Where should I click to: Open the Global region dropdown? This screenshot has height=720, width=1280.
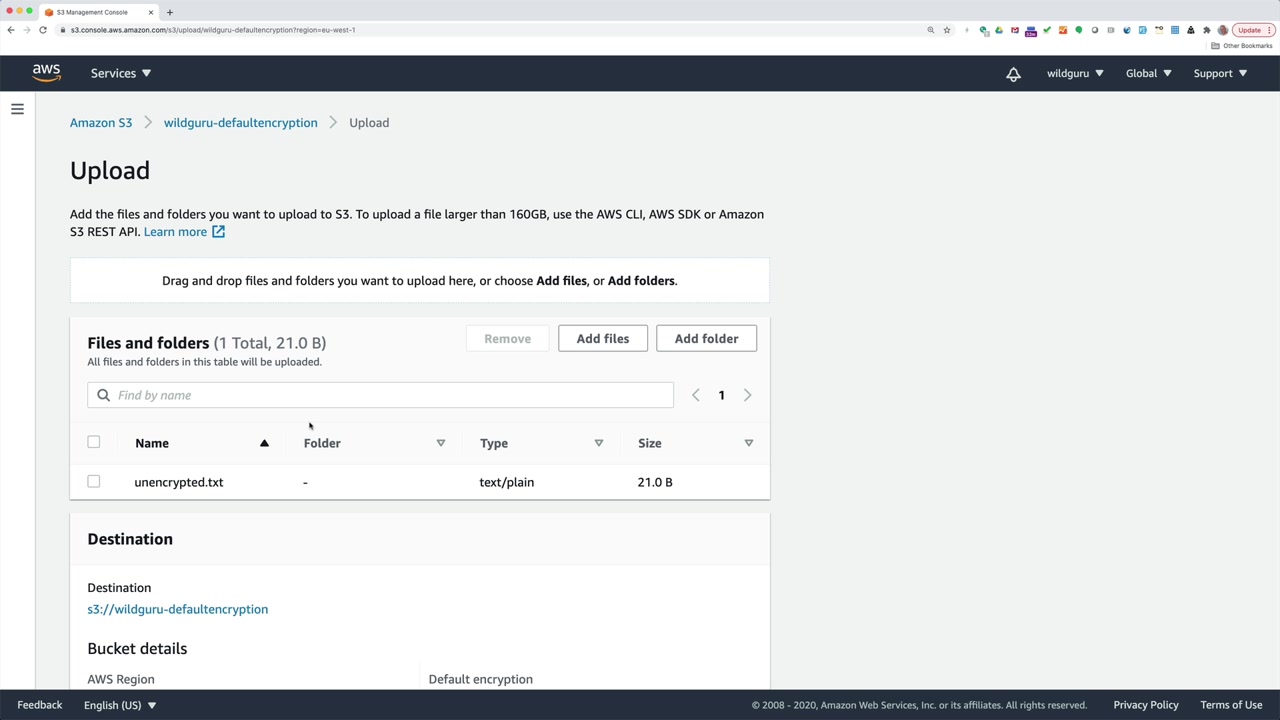coord(1148,73)
